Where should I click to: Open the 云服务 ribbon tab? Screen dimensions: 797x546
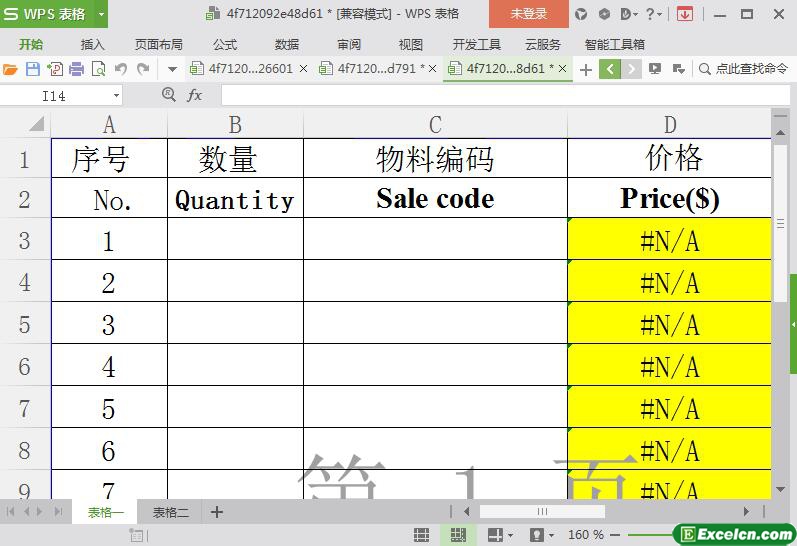(x=542, y=45)
